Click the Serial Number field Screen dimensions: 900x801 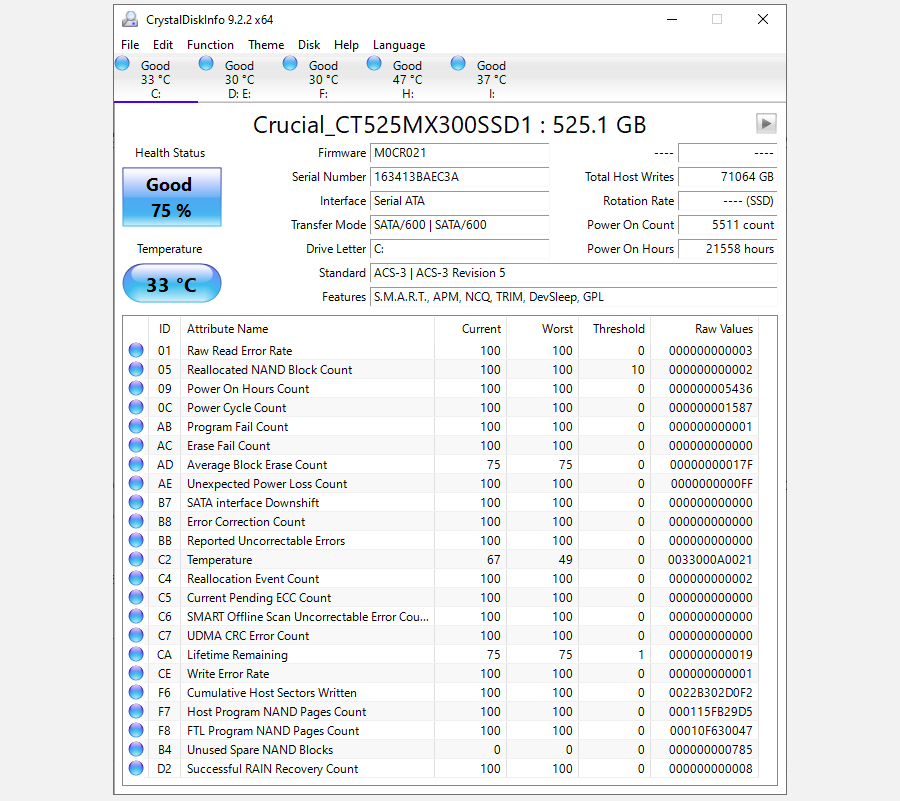(x=459, y=177)
